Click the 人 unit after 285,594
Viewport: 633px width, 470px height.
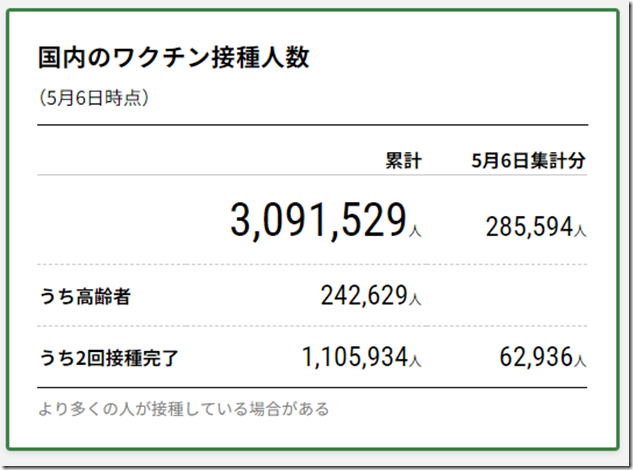point(581,232)
